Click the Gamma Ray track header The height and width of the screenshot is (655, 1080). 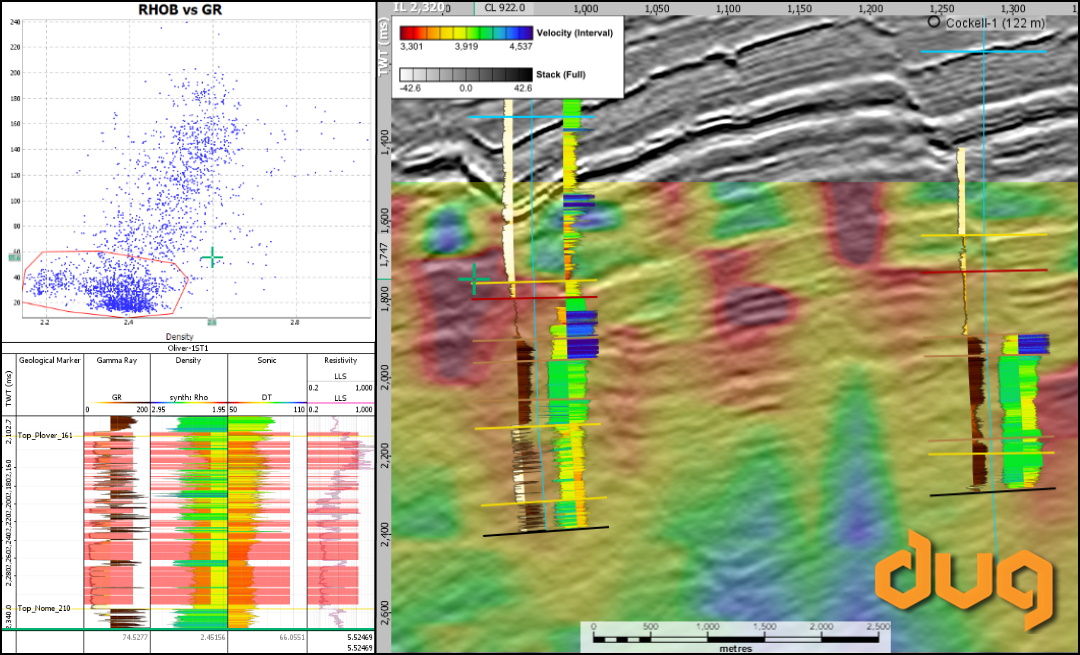(116, 358)
